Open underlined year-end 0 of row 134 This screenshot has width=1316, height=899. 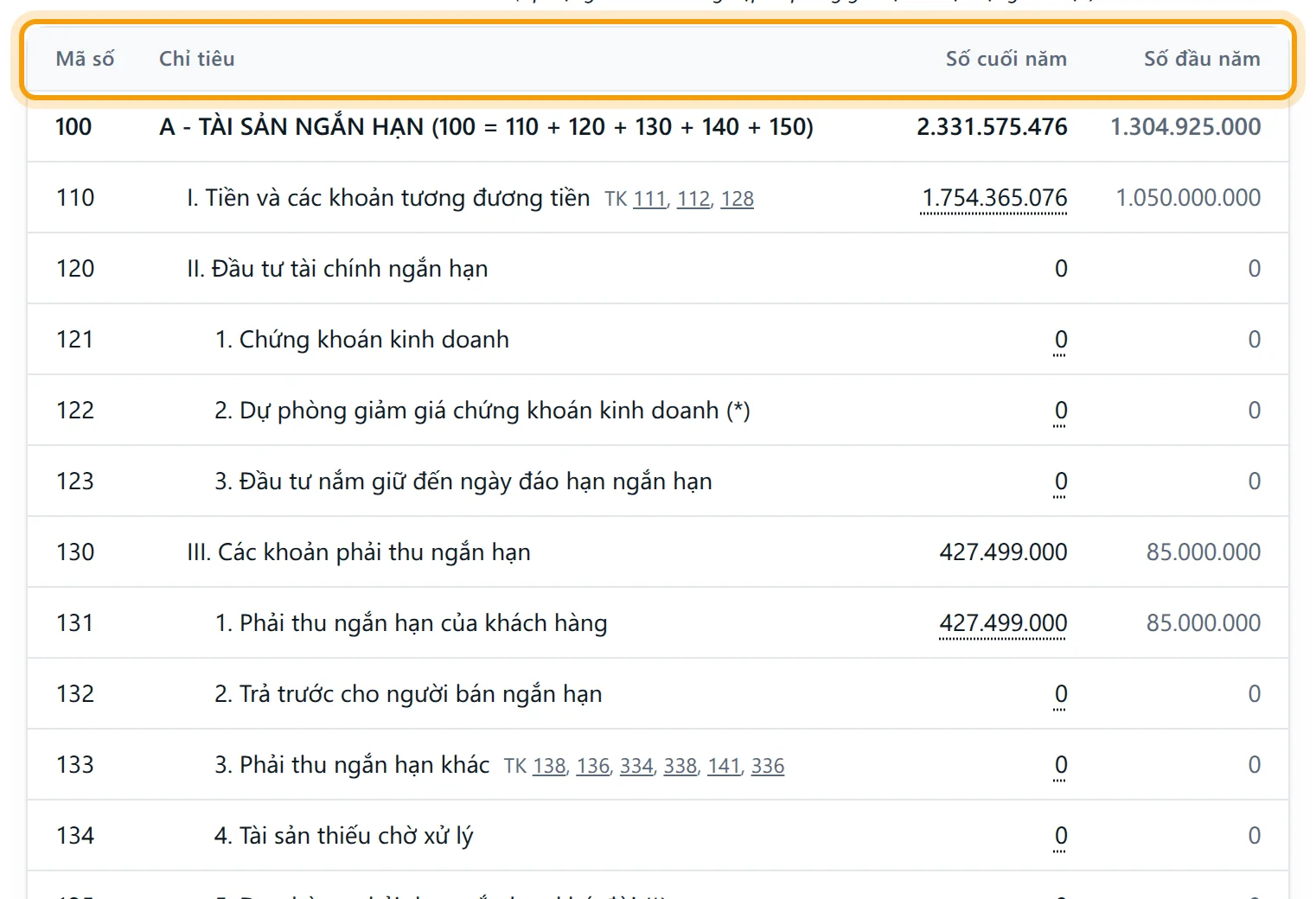tap(1061, 836)
